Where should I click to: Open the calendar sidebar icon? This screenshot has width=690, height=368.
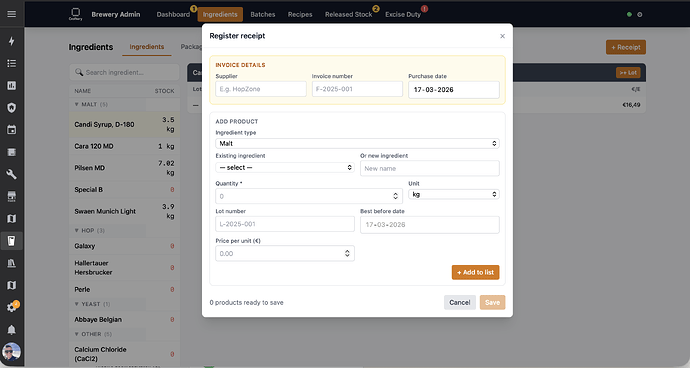pyautogui.click(x=11, y=130)
